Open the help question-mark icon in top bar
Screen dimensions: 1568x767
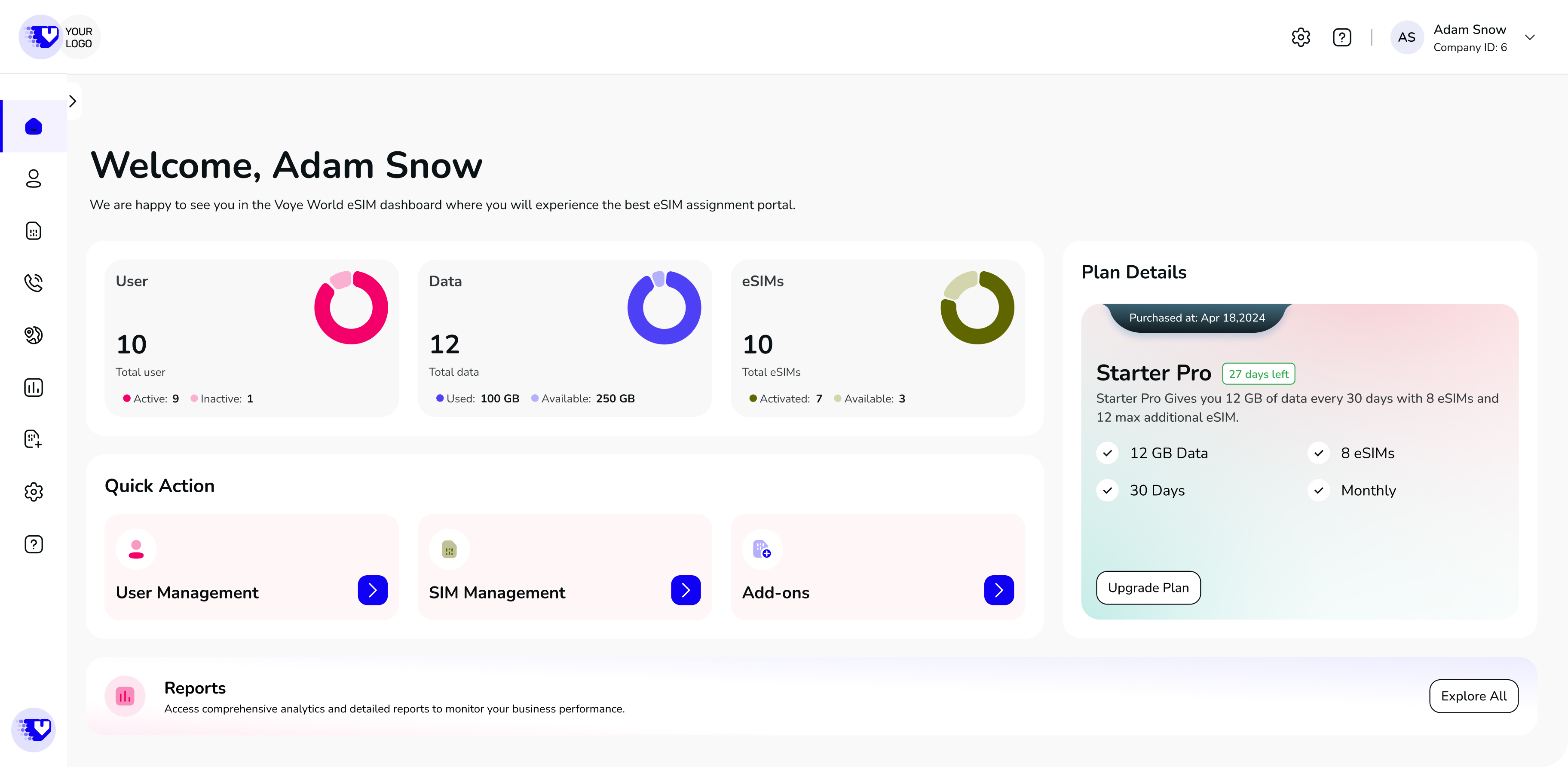(1341, 37)
